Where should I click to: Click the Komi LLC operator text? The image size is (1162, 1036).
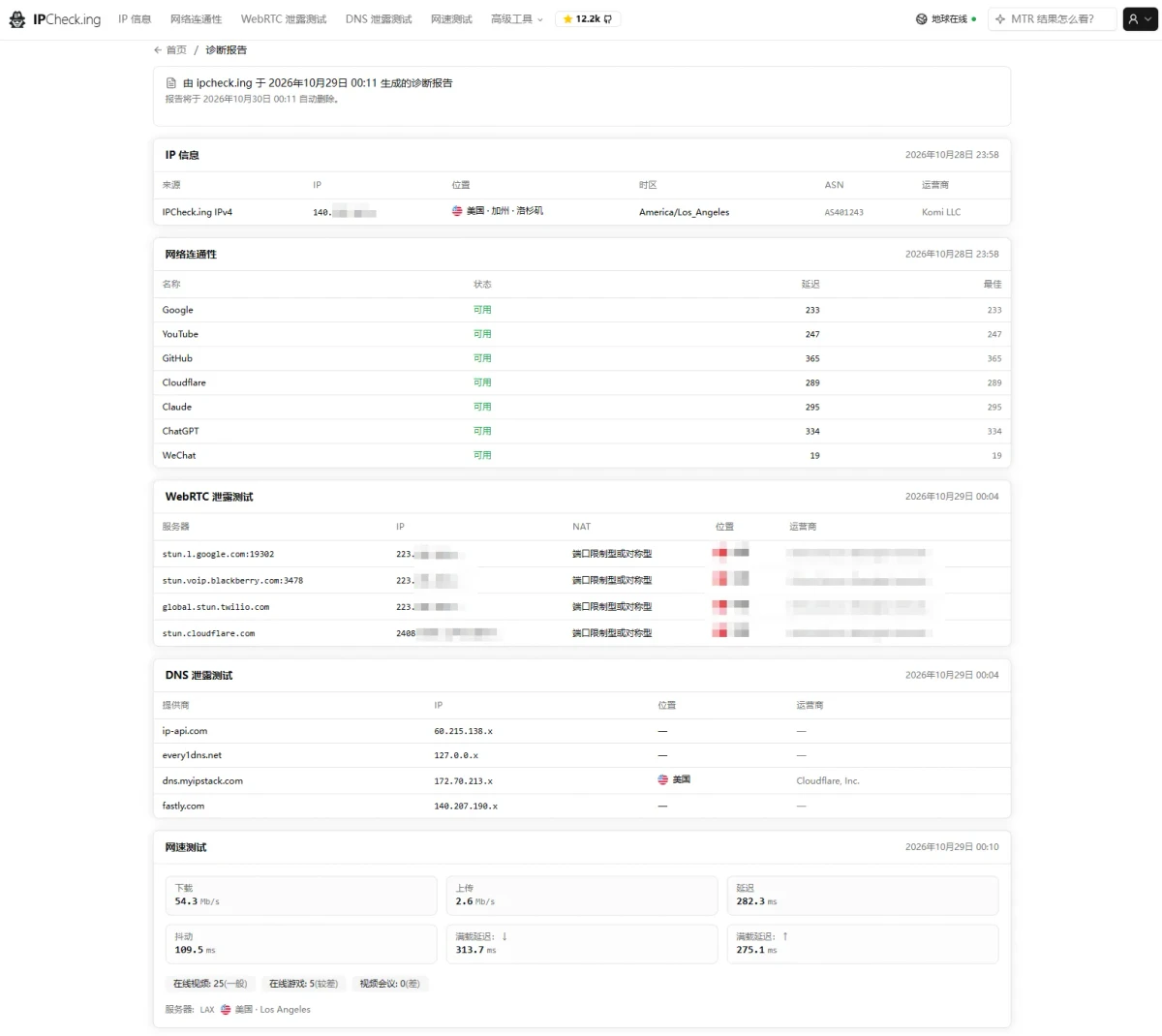click(941, 212)
